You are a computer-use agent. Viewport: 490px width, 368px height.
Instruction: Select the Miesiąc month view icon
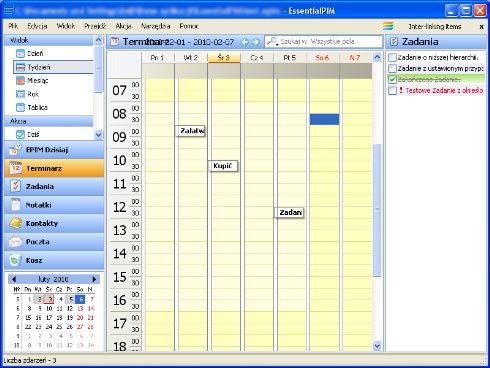tap(20, 81)
